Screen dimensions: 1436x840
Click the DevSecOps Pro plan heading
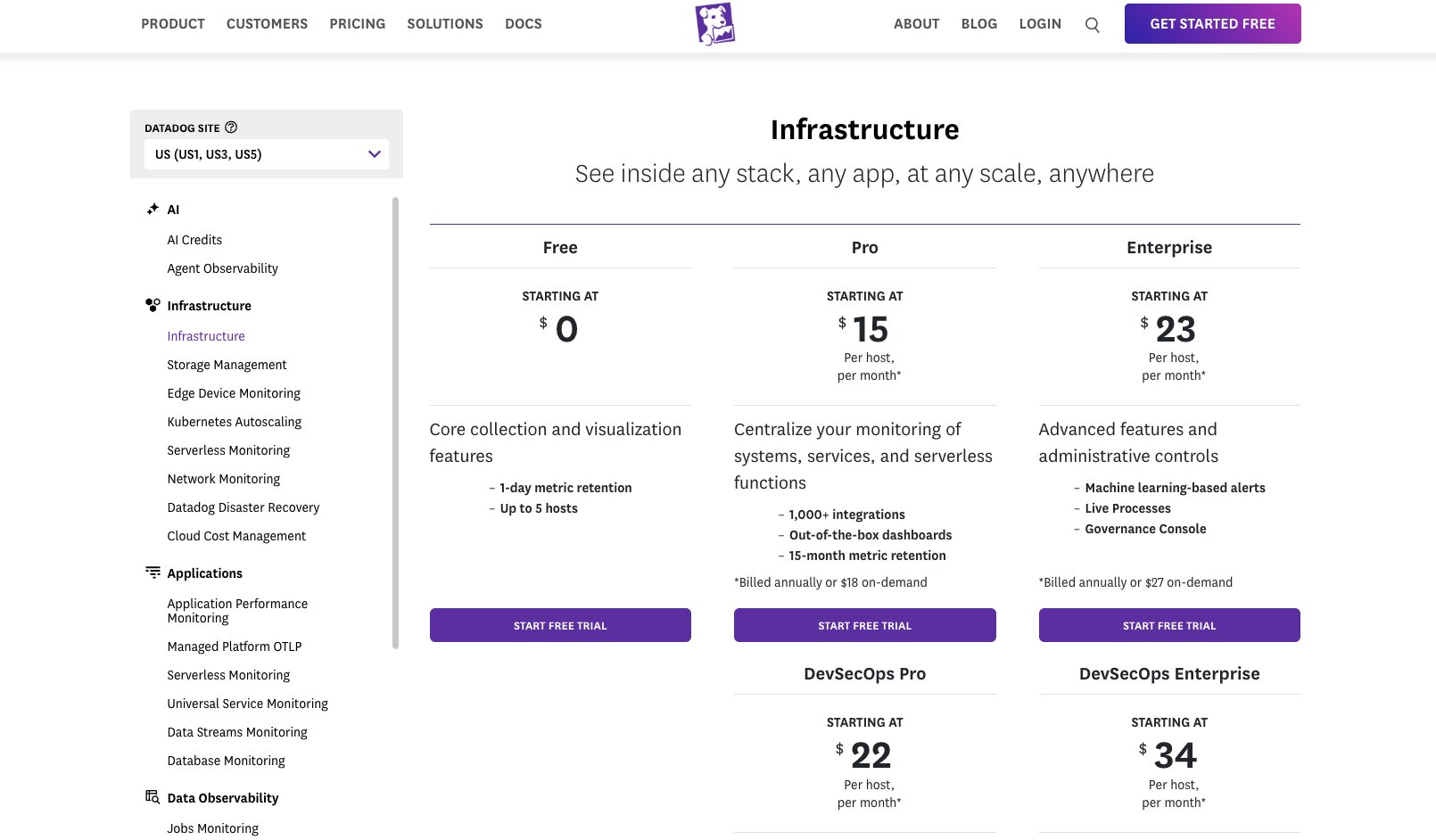[864, 673]
